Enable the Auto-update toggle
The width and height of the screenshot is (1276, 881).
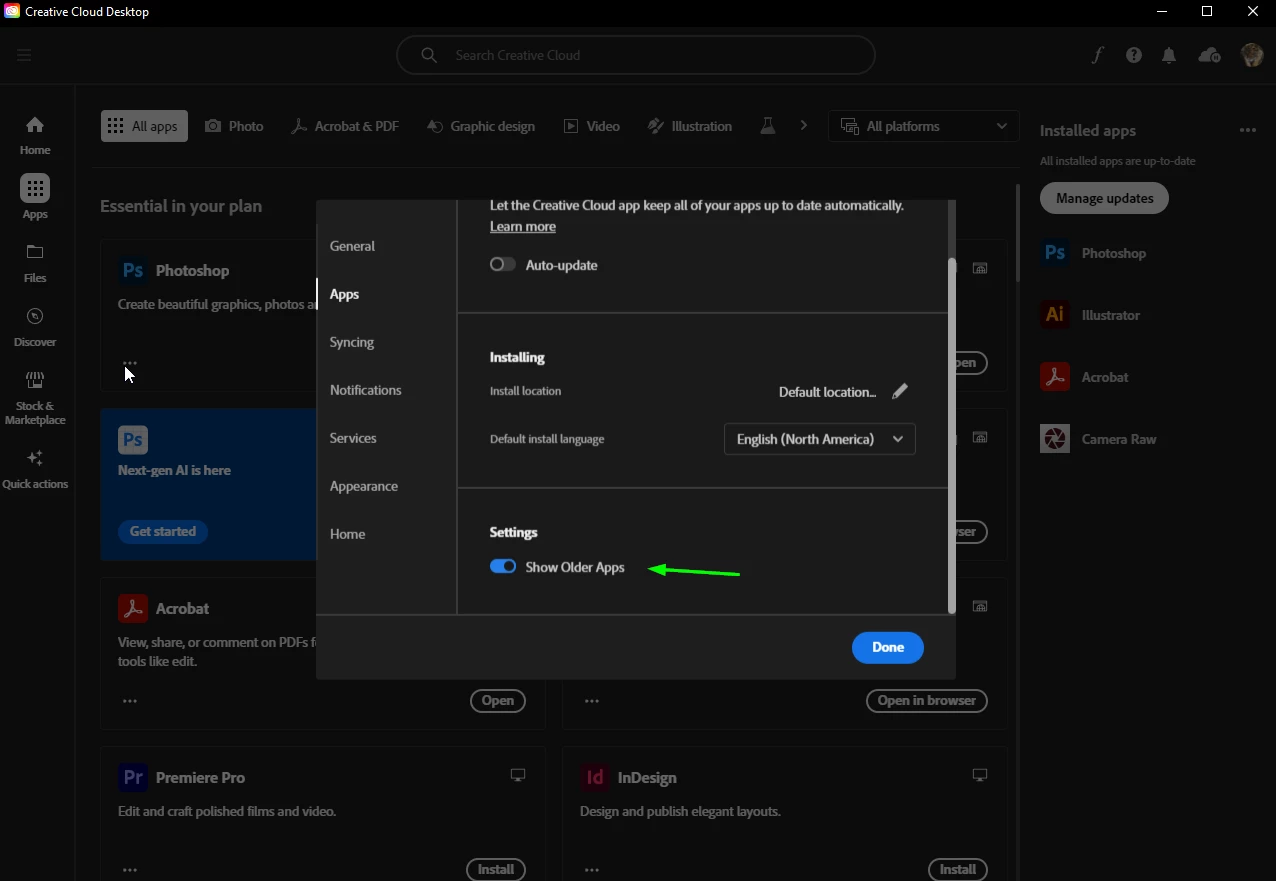[503, 265]
